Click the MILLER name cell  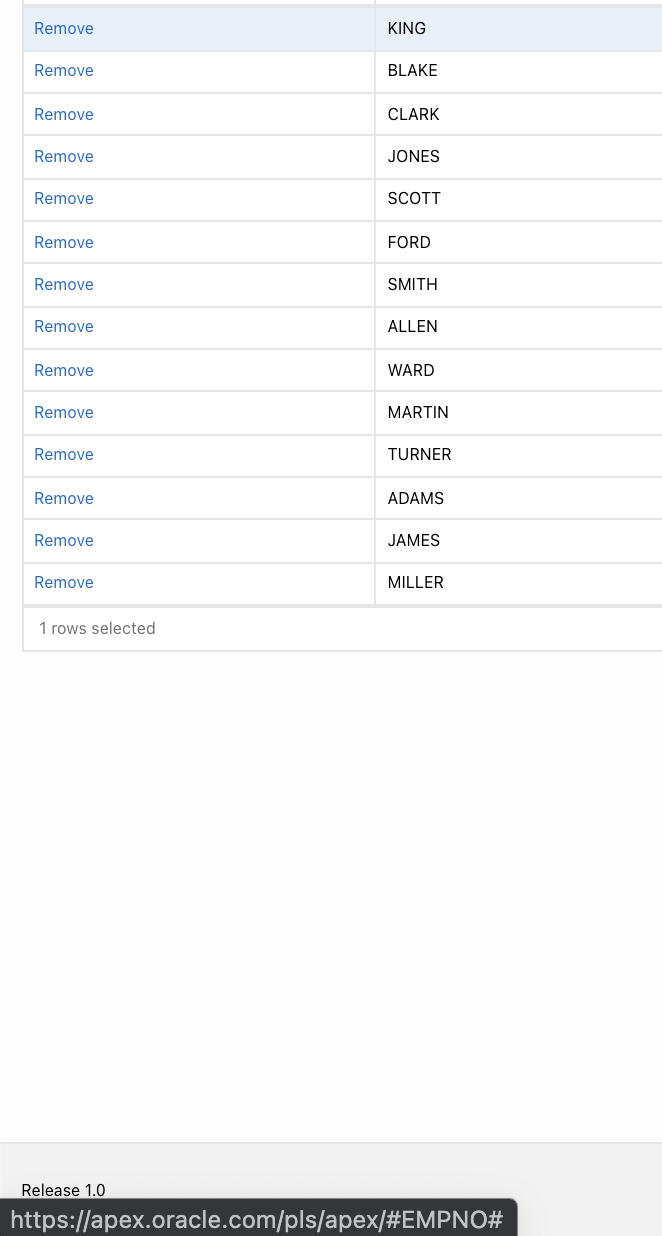click(x=518, y=582)
